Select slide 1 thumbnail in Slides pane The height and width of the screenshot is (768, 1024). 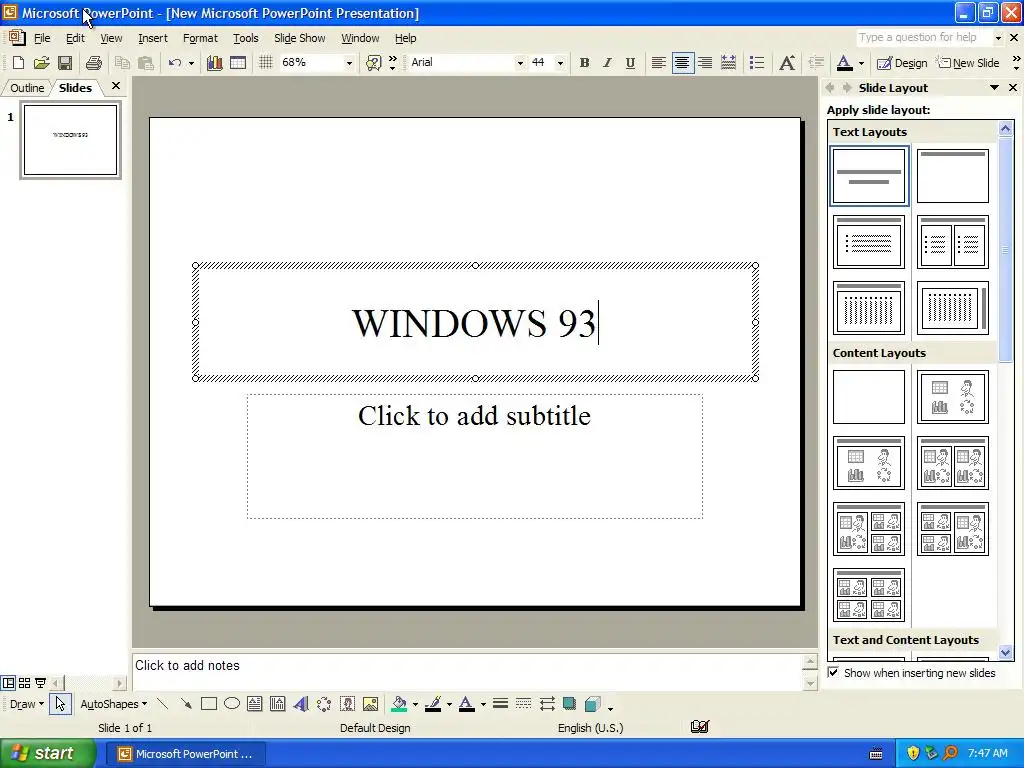71,140
